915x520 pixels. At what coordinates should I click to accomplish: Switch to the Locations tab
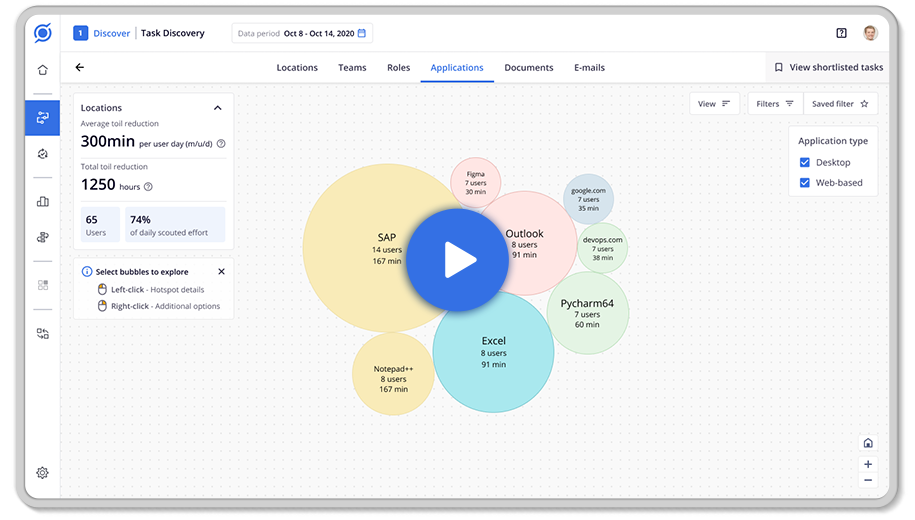297,68
